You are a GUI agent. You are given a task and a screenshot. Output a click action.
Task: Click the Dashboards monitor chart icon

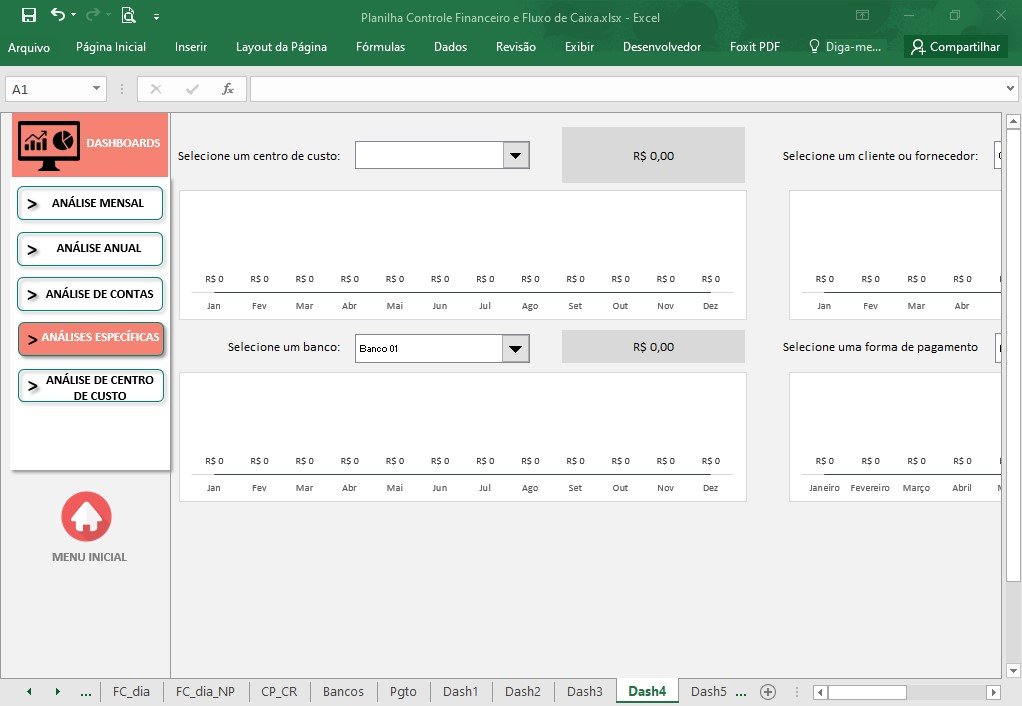point(49,145)
